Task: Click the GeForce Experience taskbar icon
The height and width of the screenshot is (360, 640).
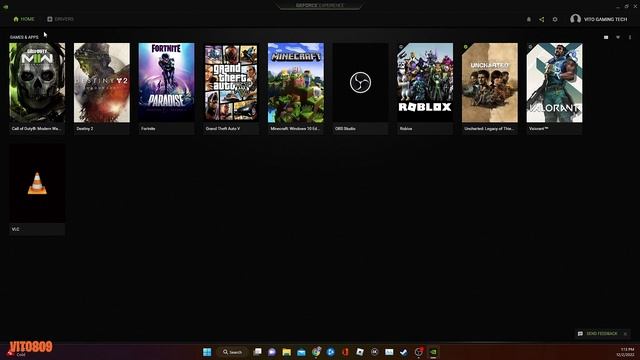Action: click(433, 352)
